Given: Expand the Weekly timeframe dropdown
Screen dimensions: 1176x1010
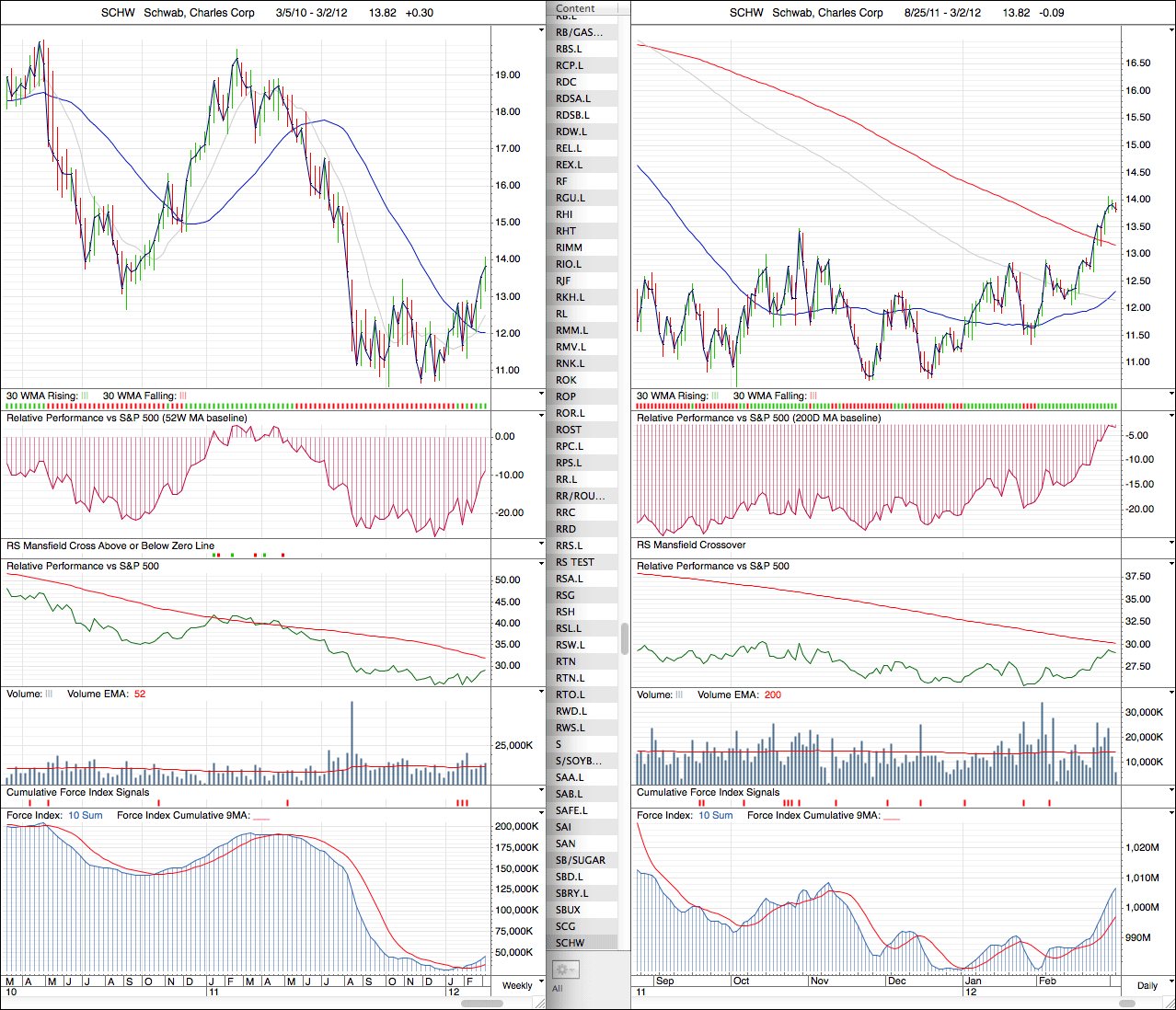Looking at the screenshot, I should click(x=541, y=981).
